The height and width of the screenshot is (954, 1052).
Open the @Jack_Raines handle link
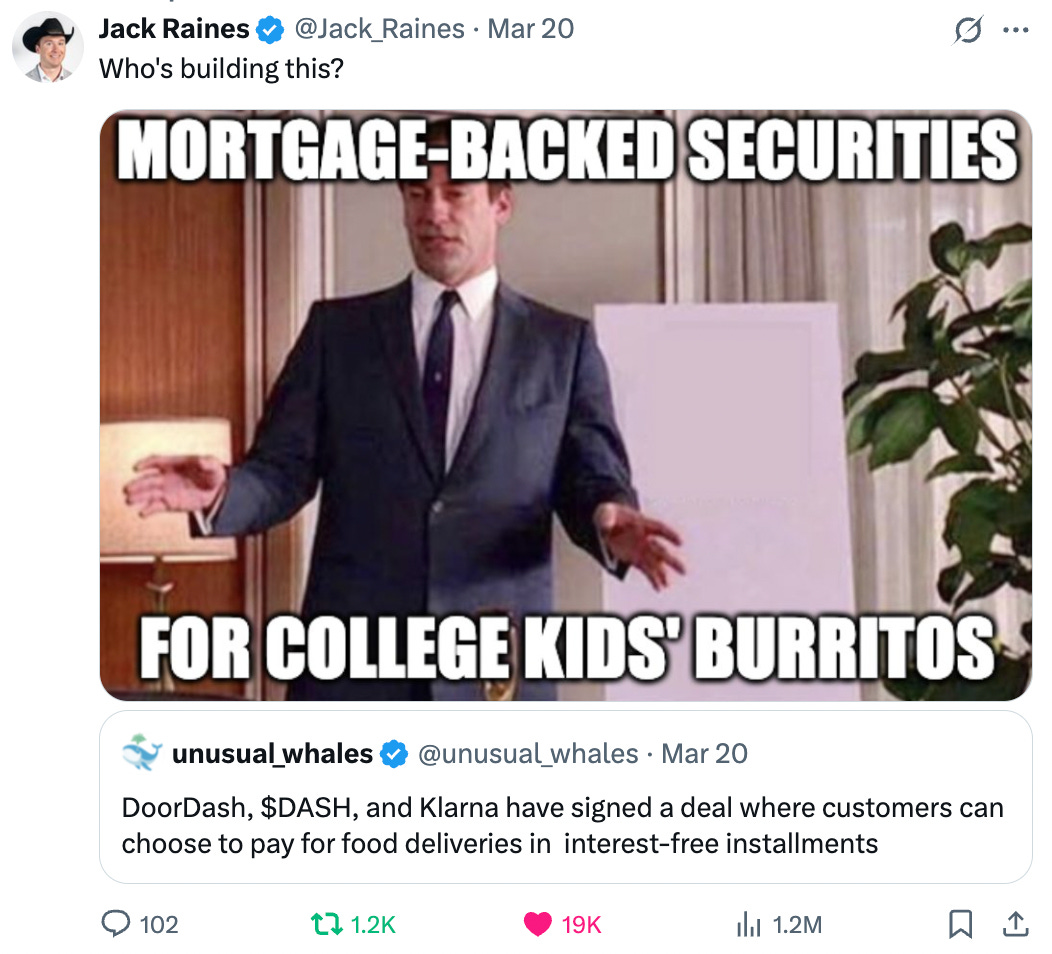[379, 29]
